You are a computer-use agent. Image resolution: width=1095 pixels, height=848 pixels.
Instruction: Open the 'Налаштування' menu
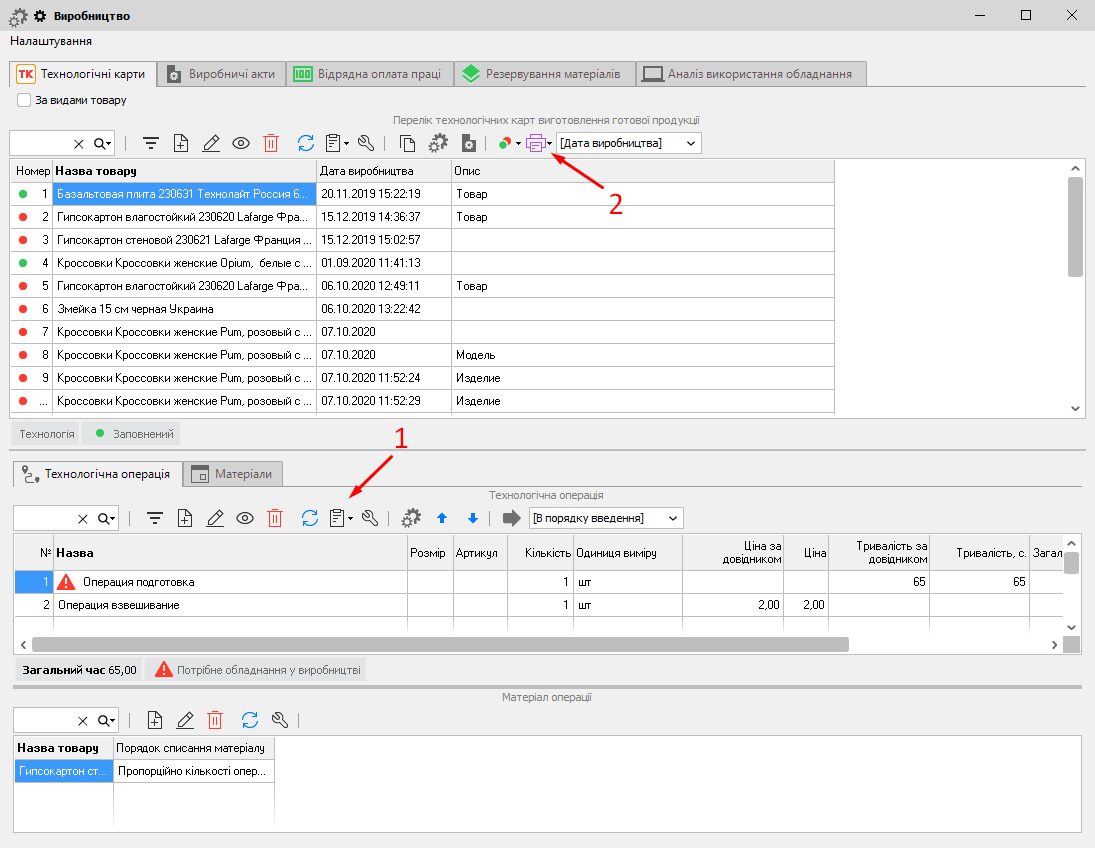[51, 41]
